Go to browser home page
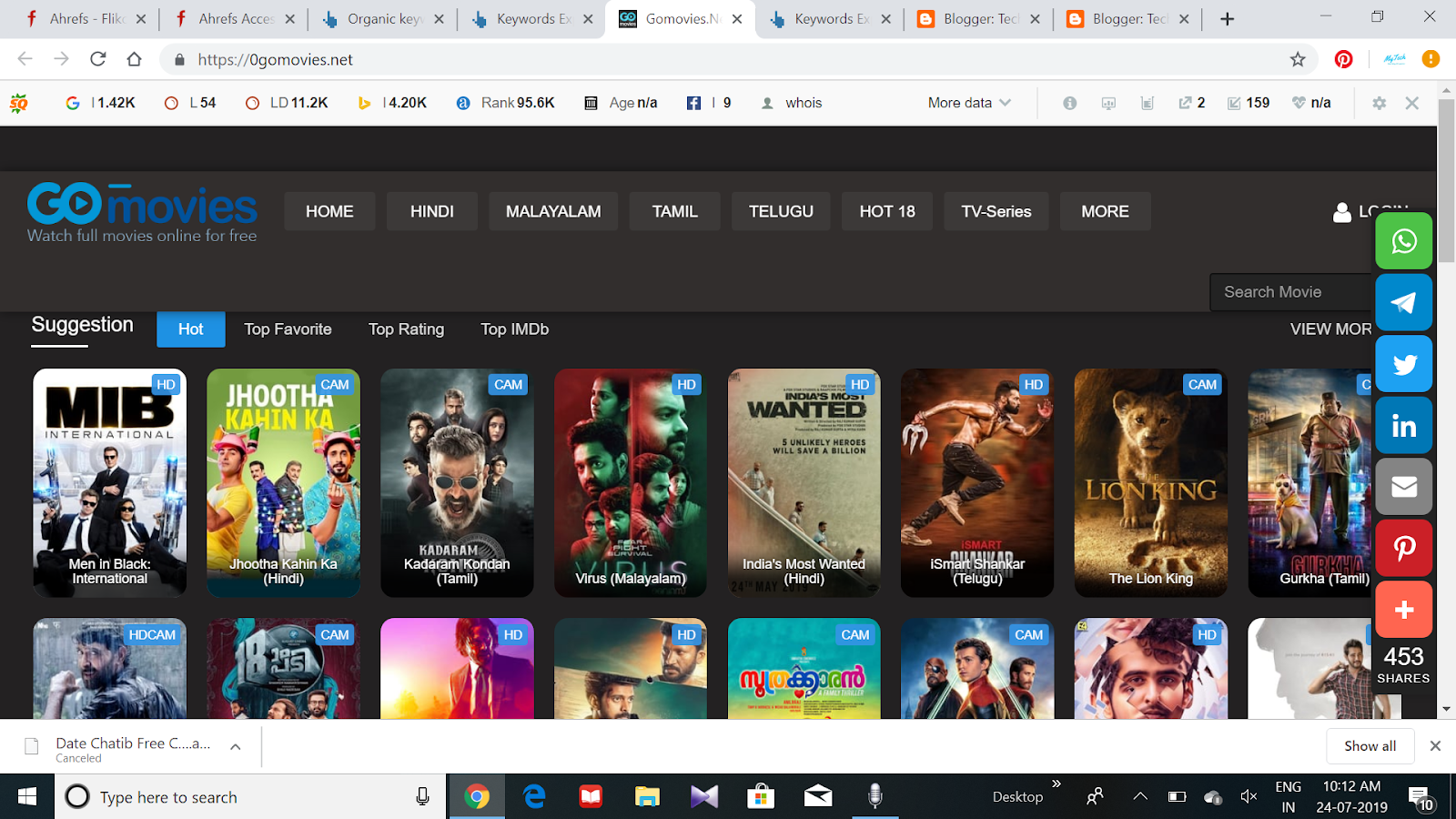This screenshot has width=1456, height=819. (135, 59)
